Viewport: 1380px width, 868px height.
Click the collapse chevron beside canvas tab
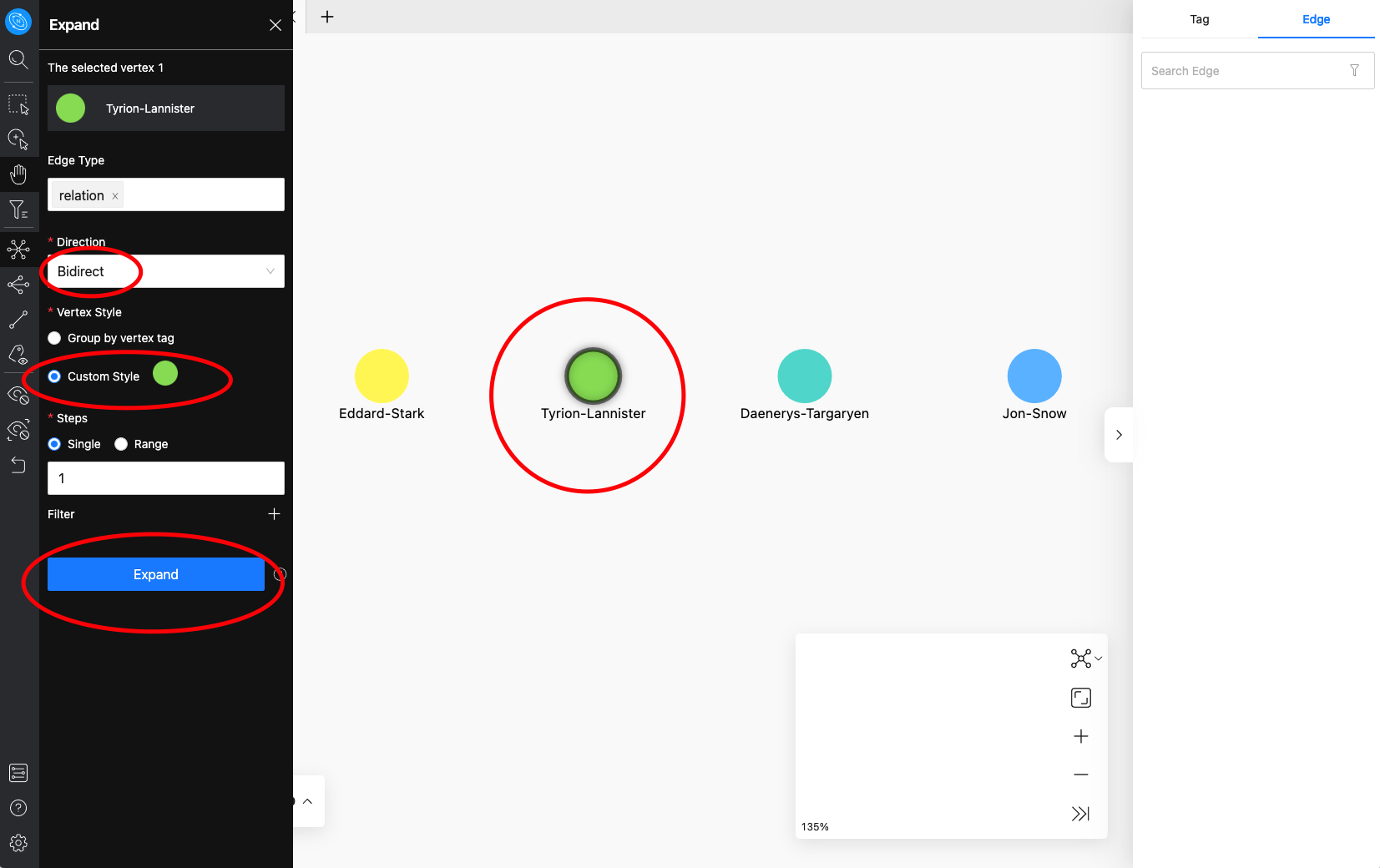pyautogui.click(x=295, y=17)
